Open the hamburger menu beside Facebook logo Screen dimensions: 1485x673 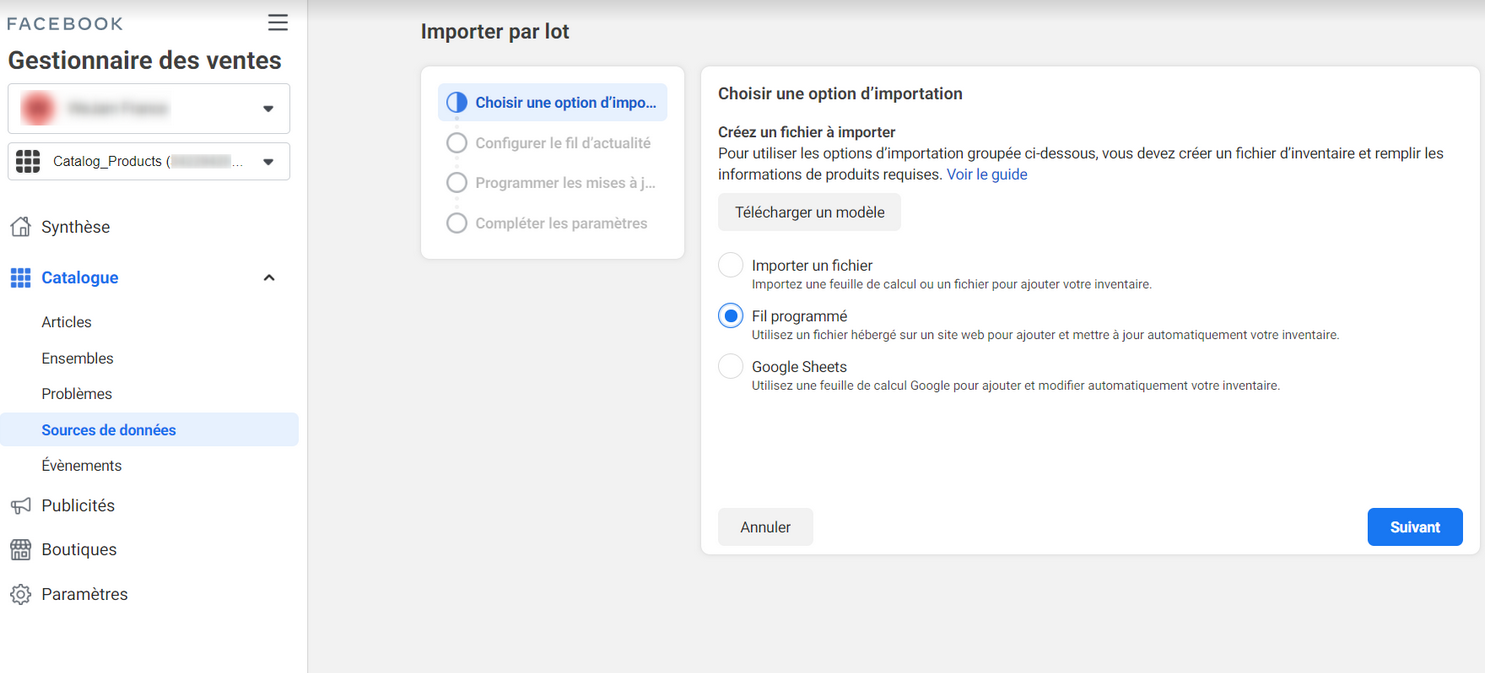click(278, 23)
